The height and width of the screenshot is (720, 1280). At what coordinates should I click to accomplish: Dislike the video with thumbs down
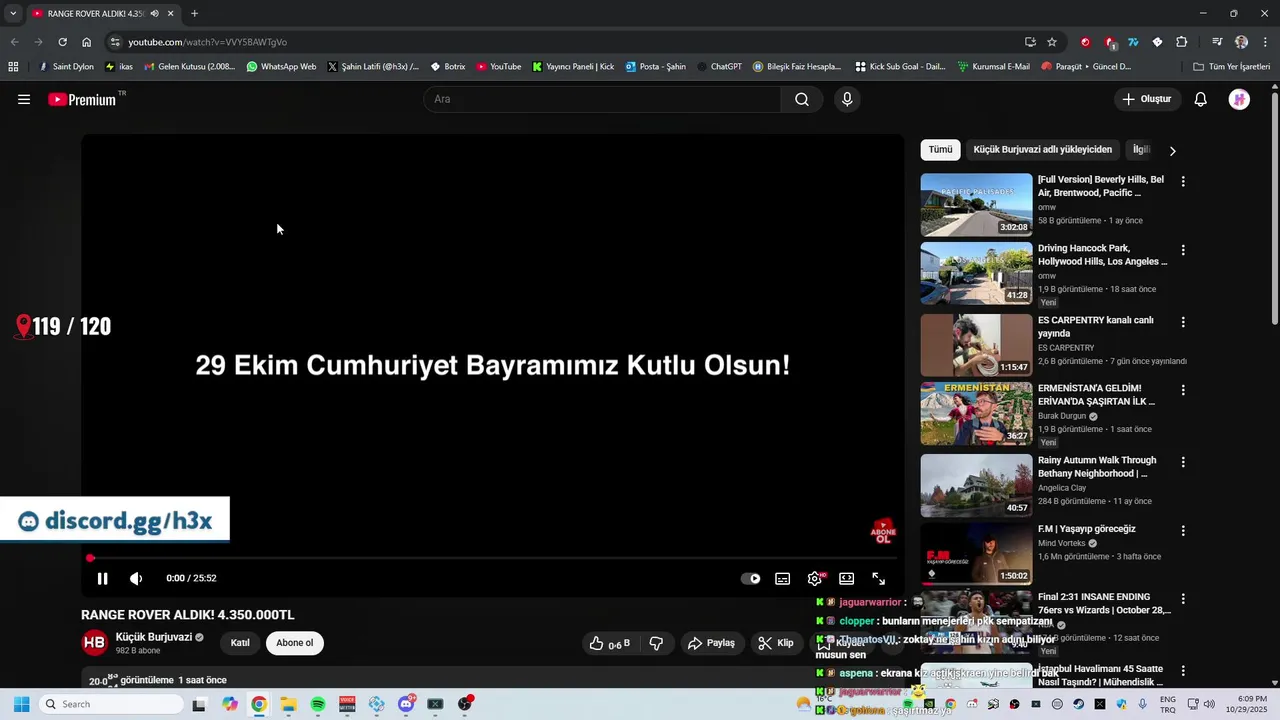(x=657, y=643)
